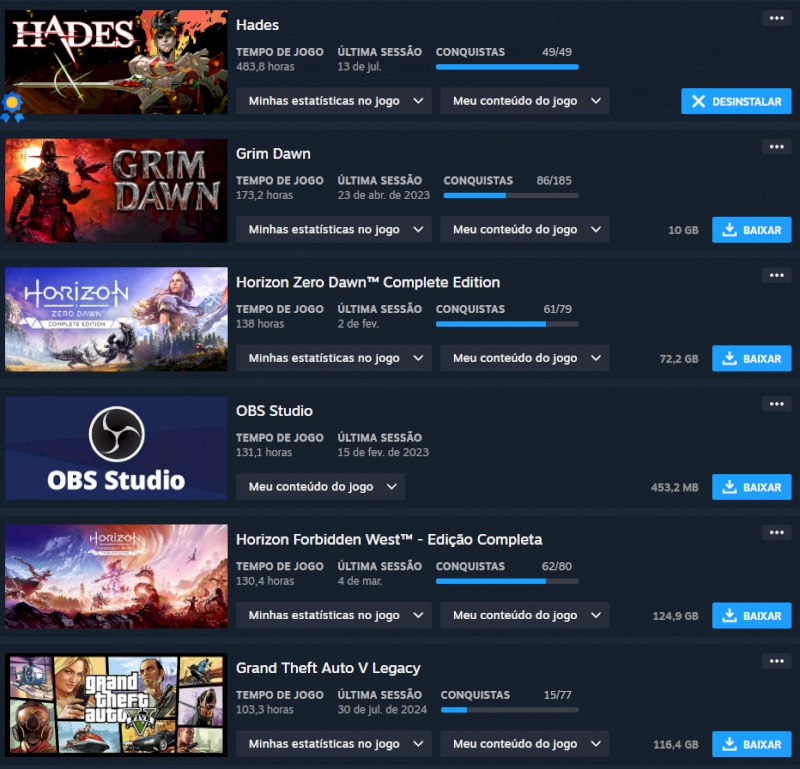Download OBS Studio with the Baixar button

coord(752,487)
